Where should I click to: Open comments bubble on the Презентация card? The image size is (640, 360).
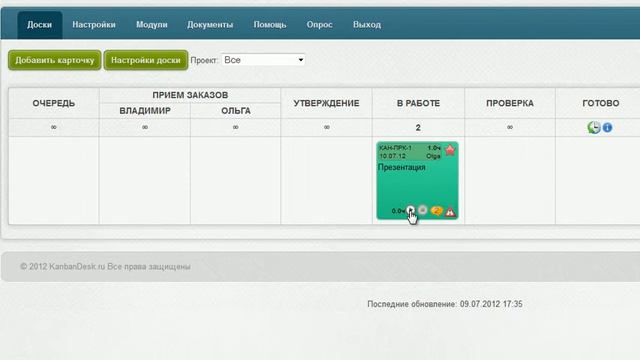tap(436, 211)
